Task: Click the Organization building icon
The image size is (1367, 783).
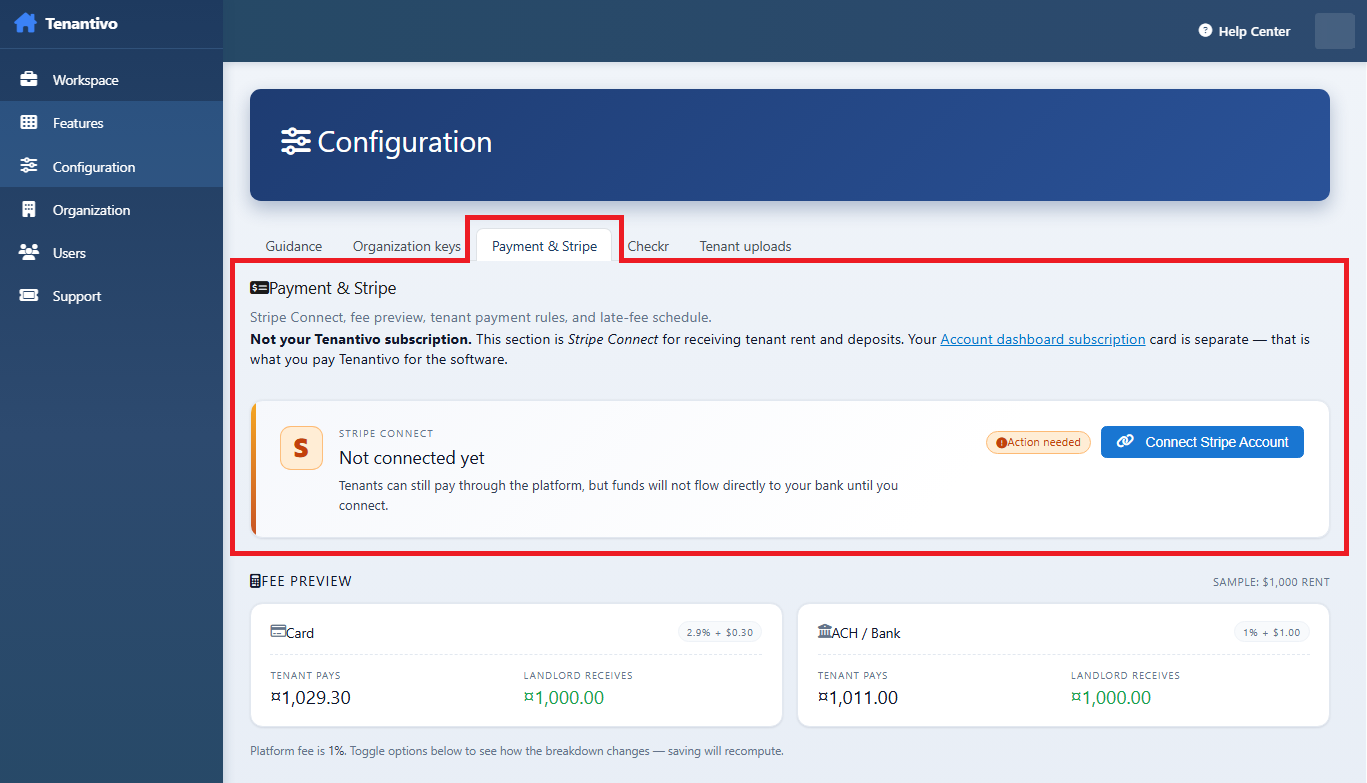Action: (x=29, y=210)
